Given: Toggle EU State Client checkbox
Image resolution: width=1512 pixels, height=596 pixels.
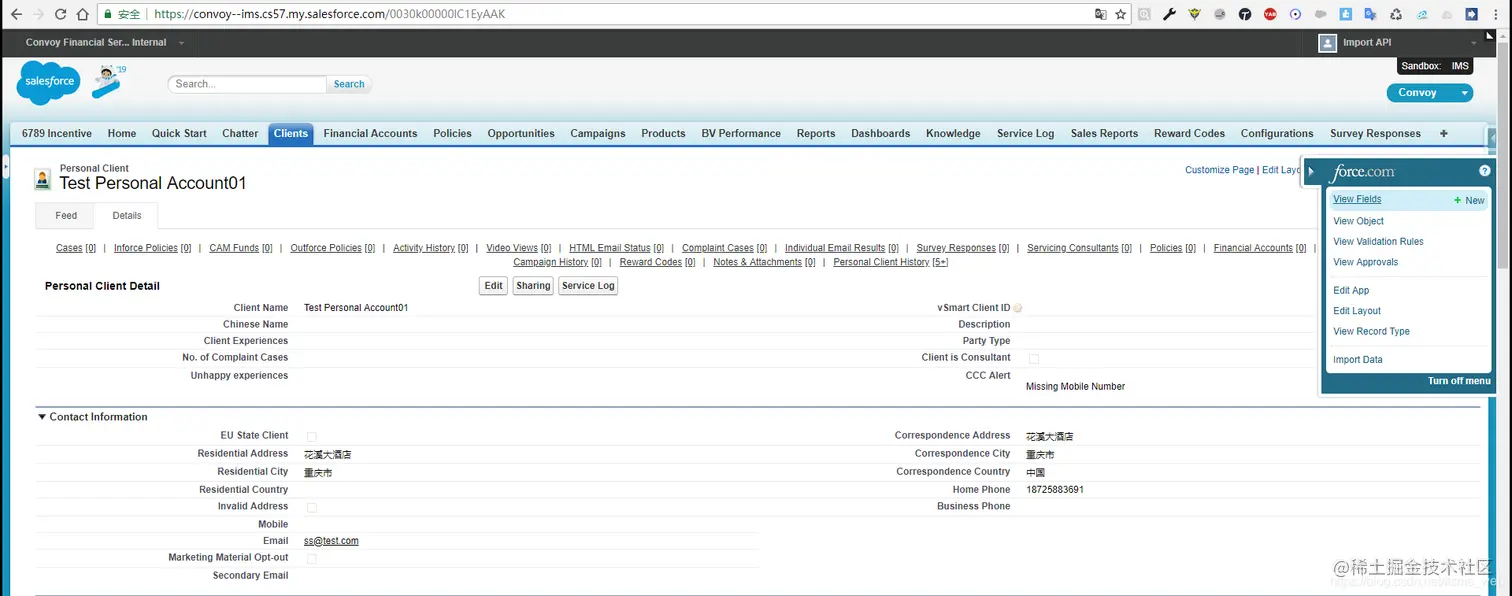Looking at the screenshot, I should pyautogui.click(x=311, y=436).
